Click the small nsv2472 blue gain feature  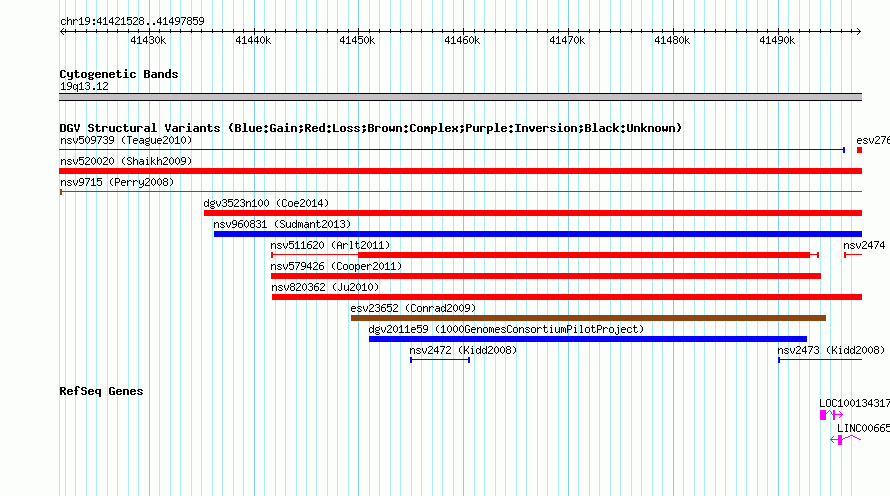440,360
